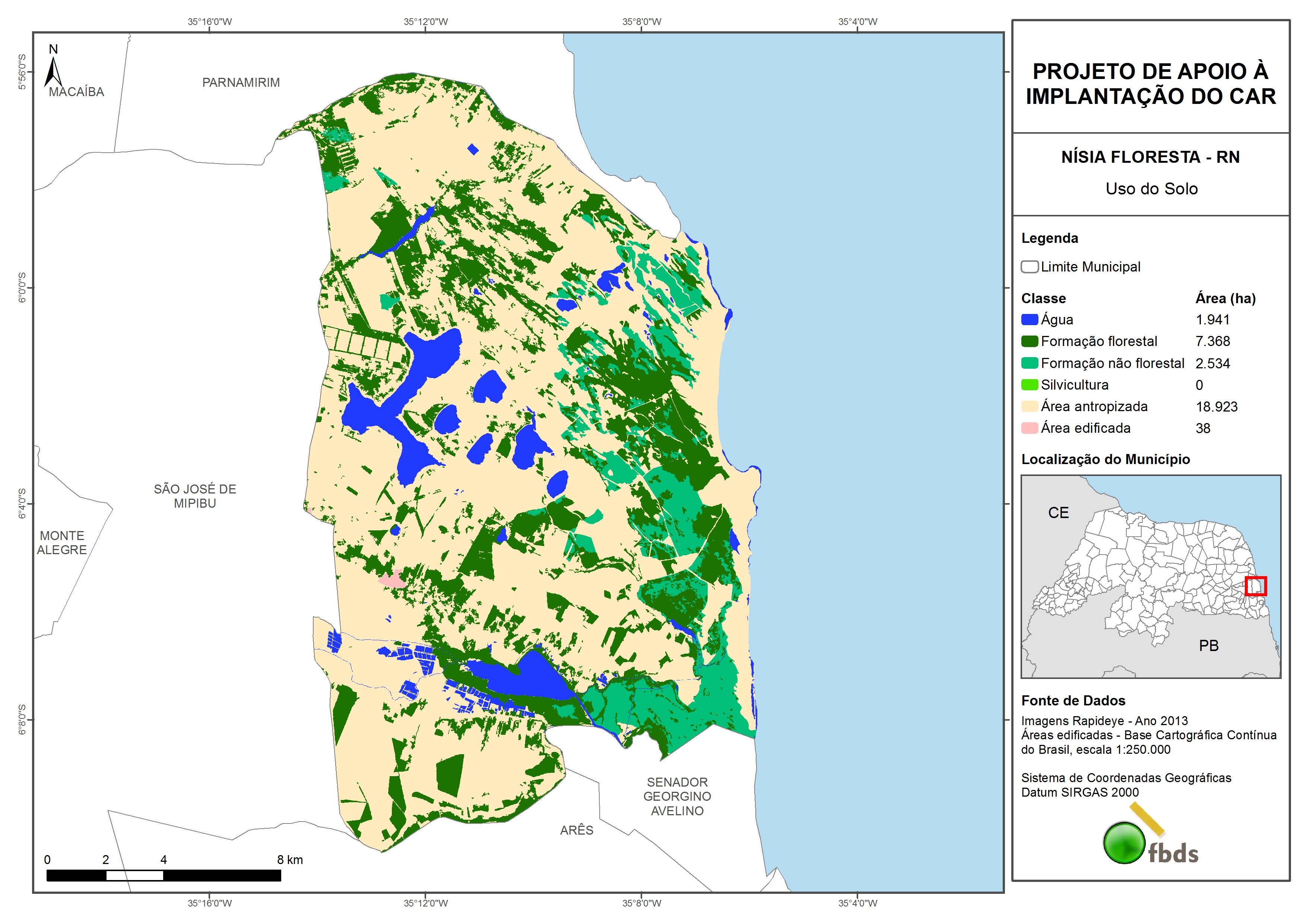Click the Silvicultura bright green swatch
The width and height of the screenshot is (1307, 924).
click(x=1029, y=385)
